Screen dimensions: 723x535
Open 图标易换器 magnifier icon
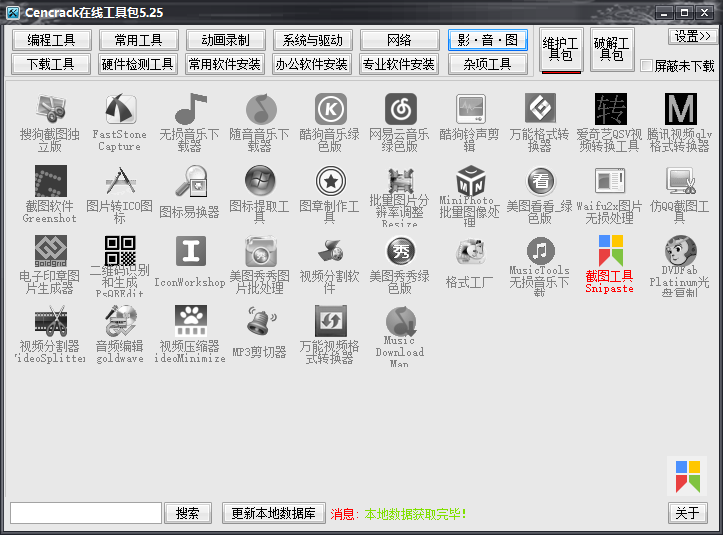[190, 181]
